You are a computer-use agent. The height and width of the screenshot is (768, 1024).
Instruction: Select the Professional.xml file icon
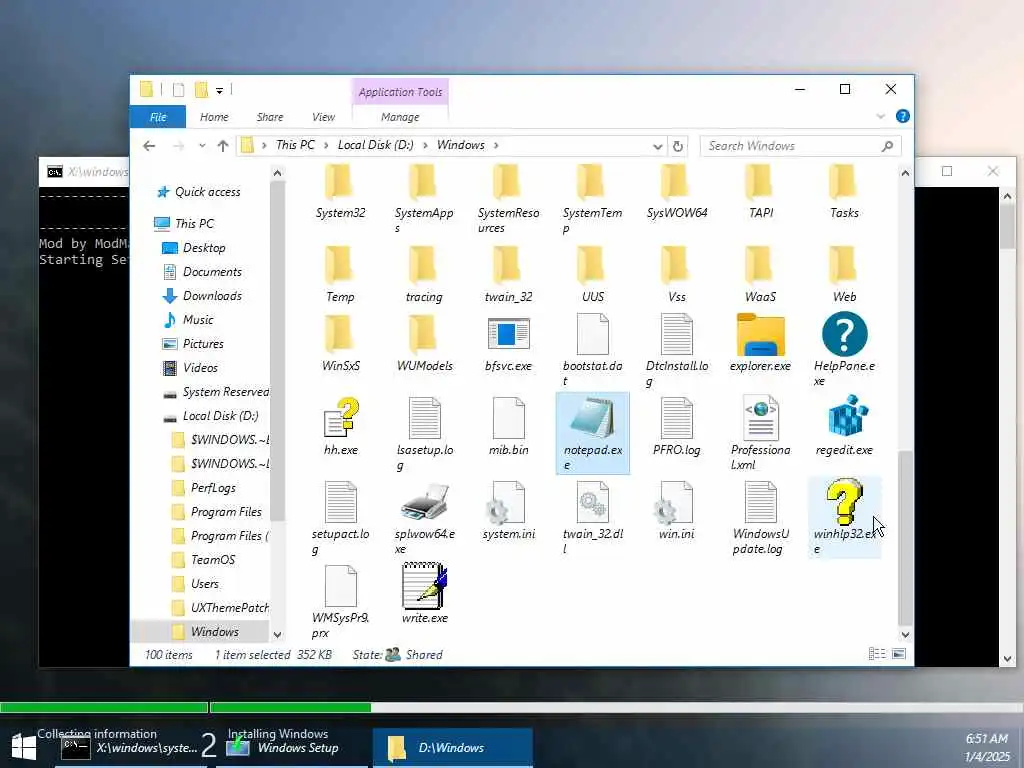(x=760, y=418)
